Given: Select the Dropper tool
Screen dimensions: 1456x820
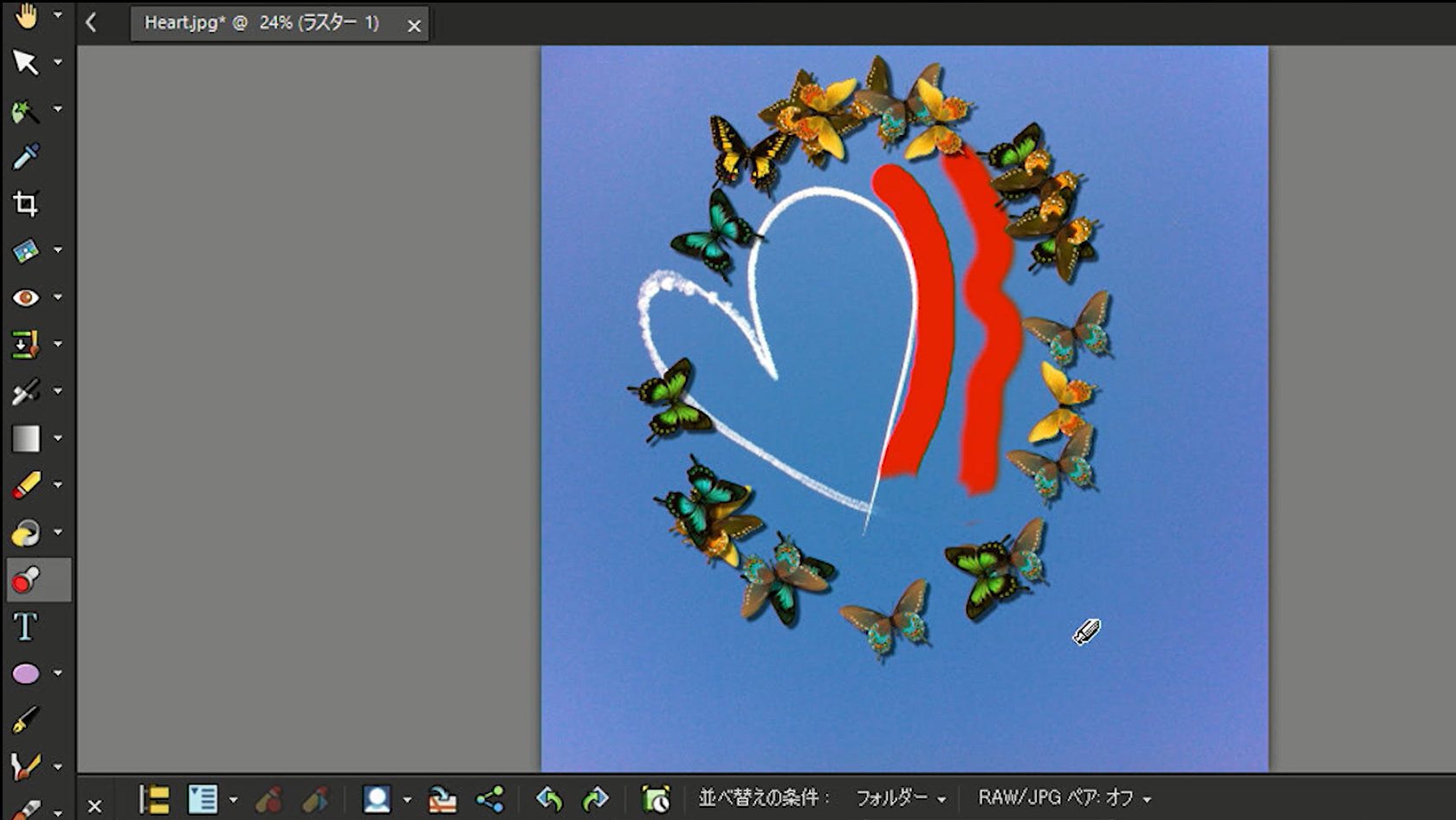Looking at the screenshot, I should [26, 157].
